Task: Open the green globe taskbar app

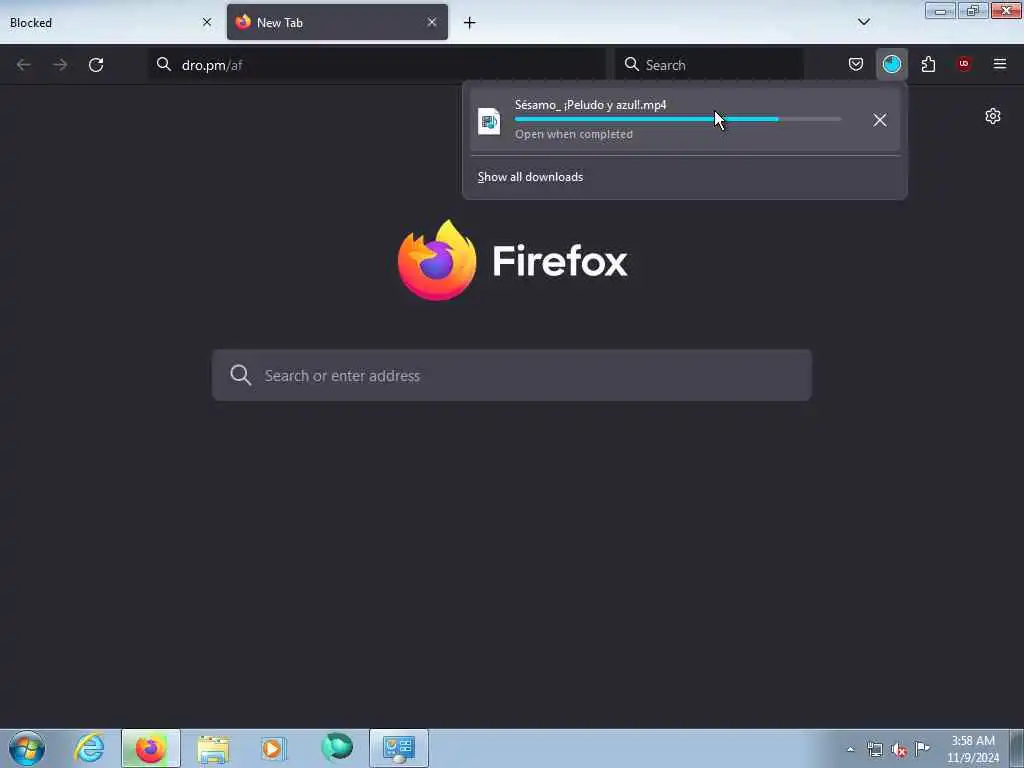Action: coord(337,748)
